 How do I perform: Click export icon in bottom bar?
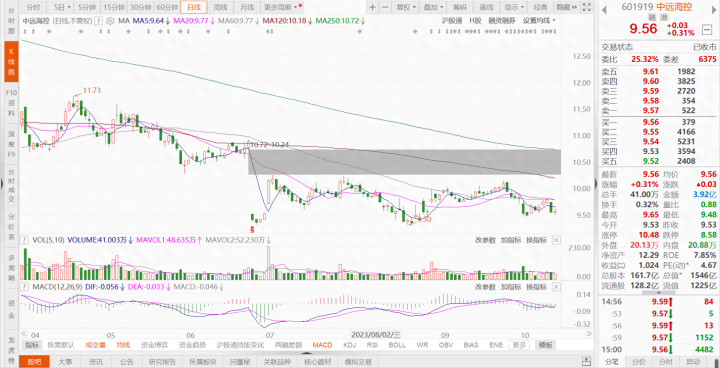pyautogui.click(x=586, y=362)
